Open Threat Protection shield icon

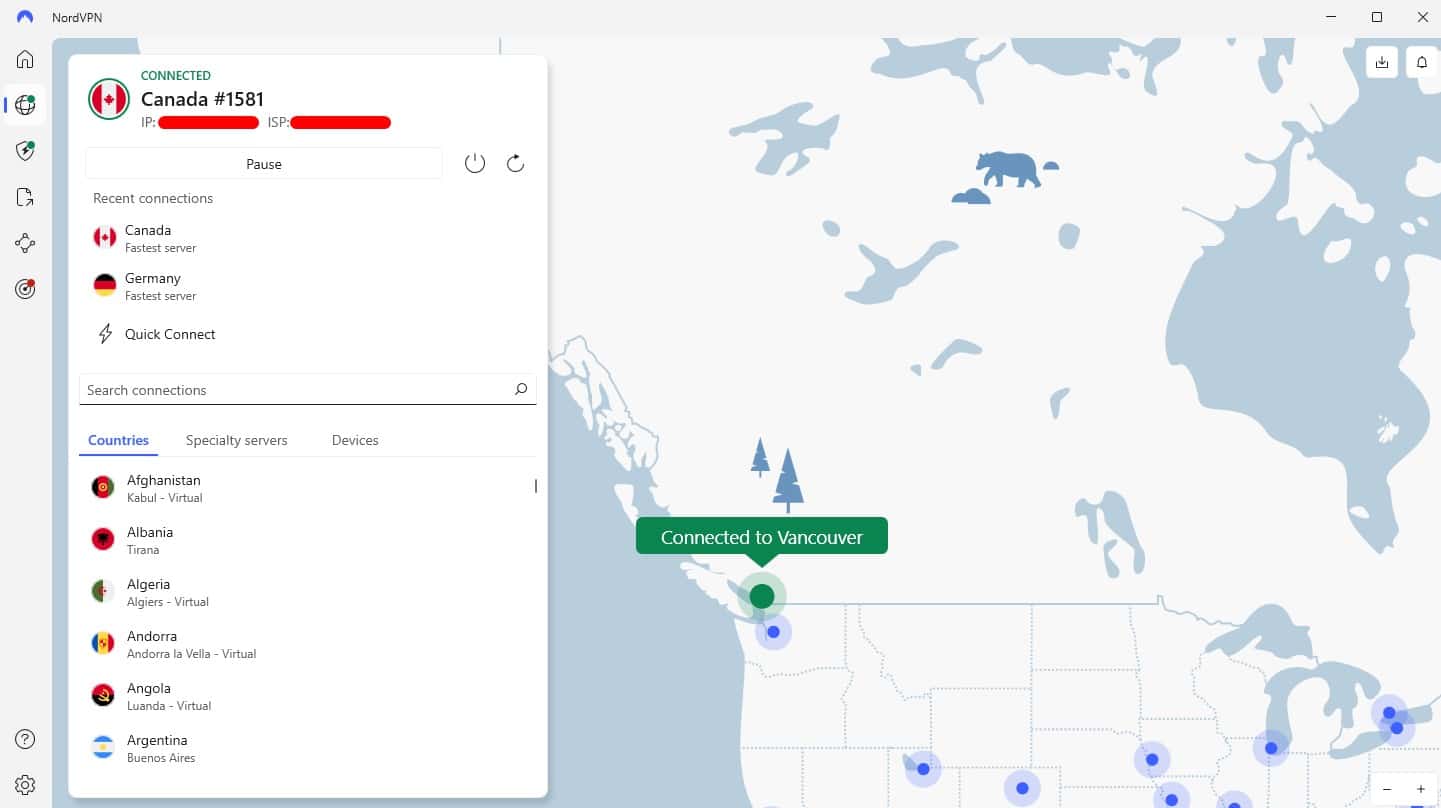[x=25, y=151]
